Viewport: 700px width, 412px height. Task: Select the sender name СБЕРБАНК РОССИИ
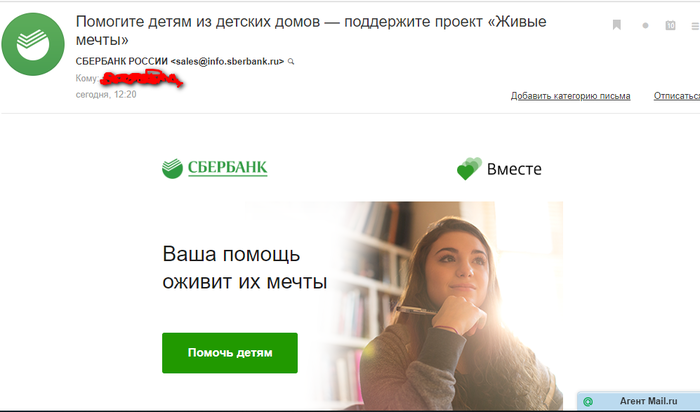pyautogui.click(x=122, y=62)
